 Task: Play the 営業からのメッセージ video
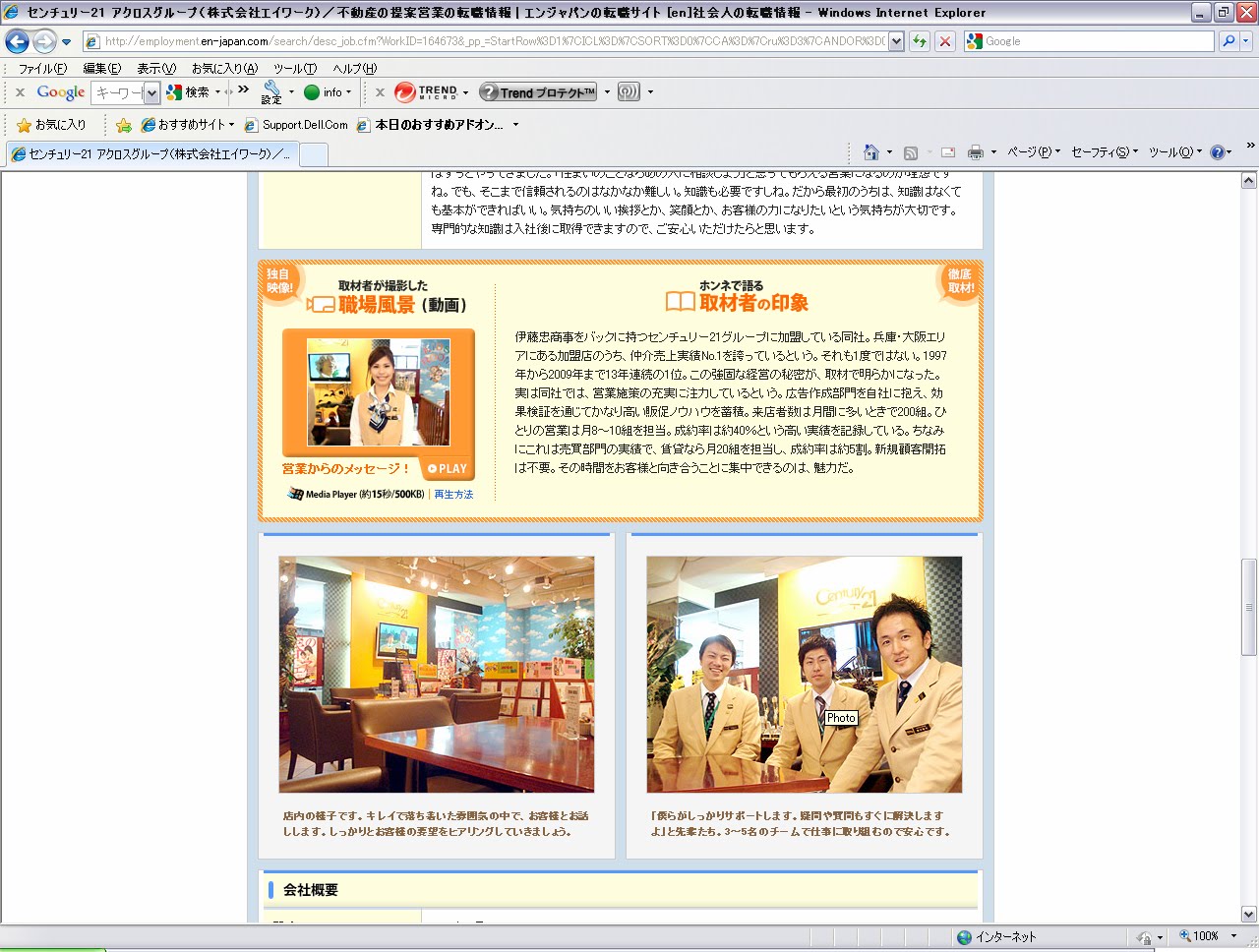tap(447, 469)
